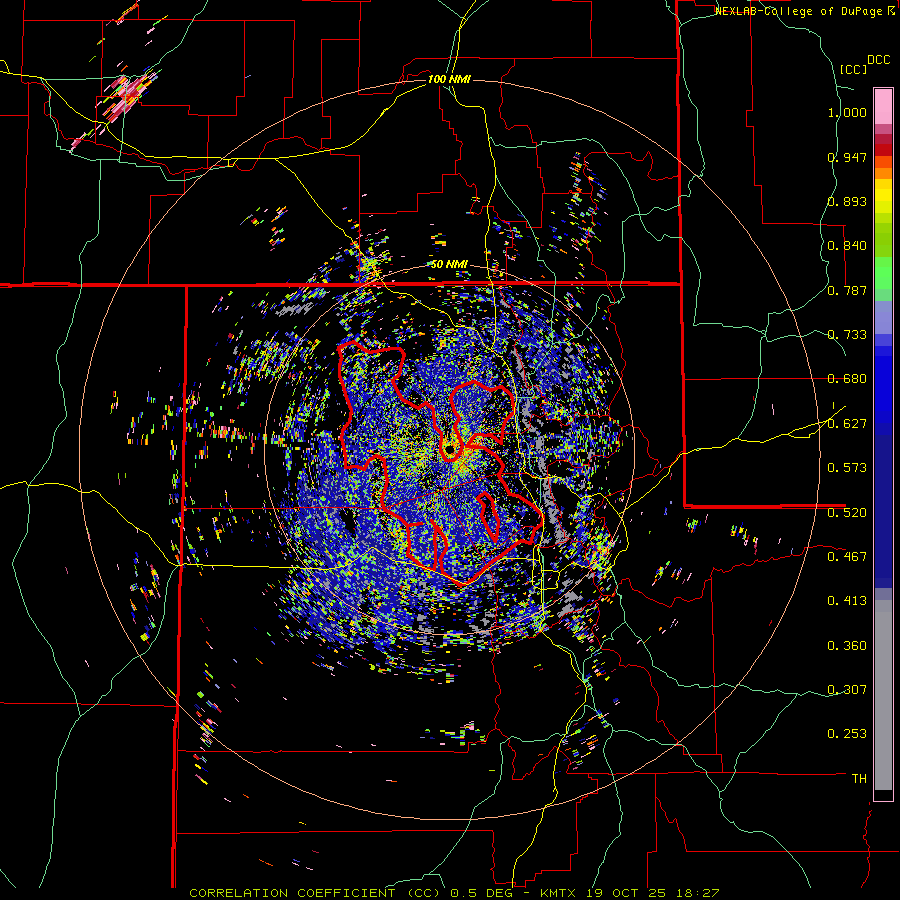Viewport: 900px width, 900px height.
Task: Click the 0.947 legend value
Action: [847, 157]
